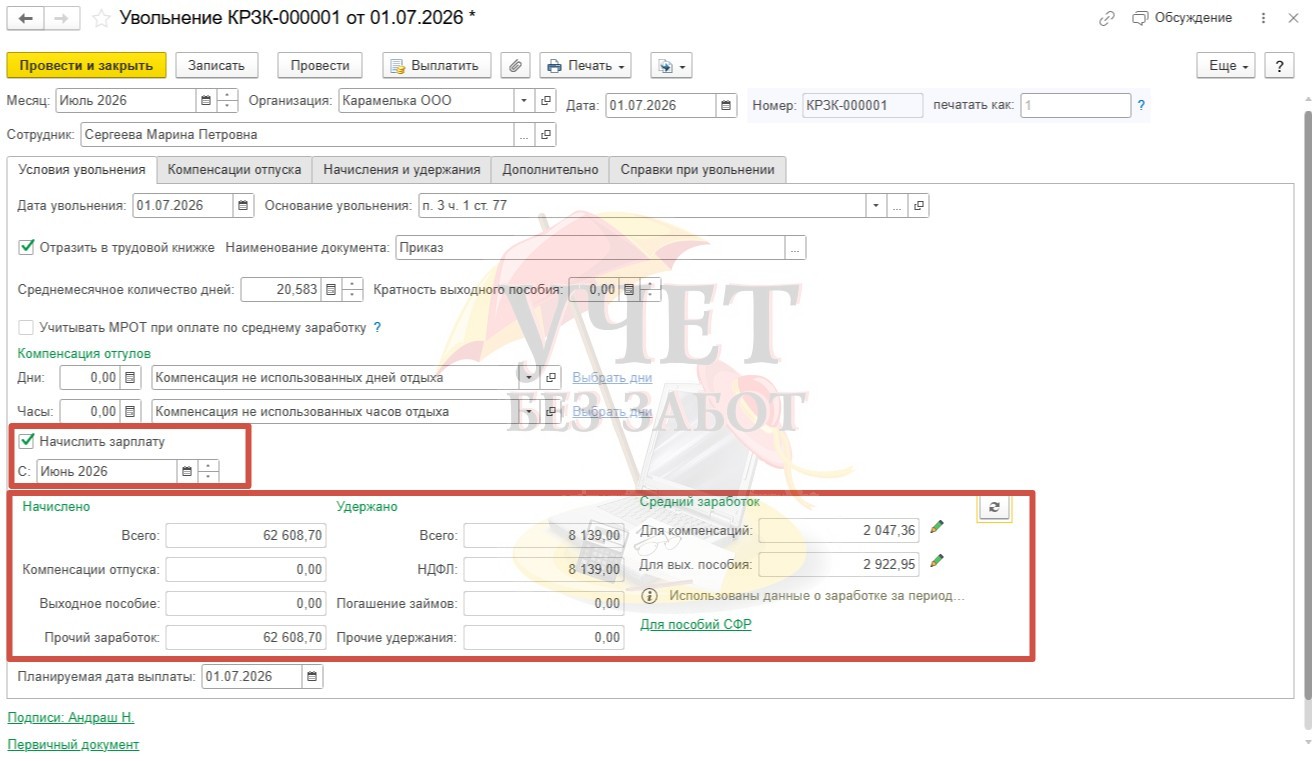Viewport: 1312px width, 761px height.
Task: Click the Среднемесячное количество дней input field
Action: [281, 290]
